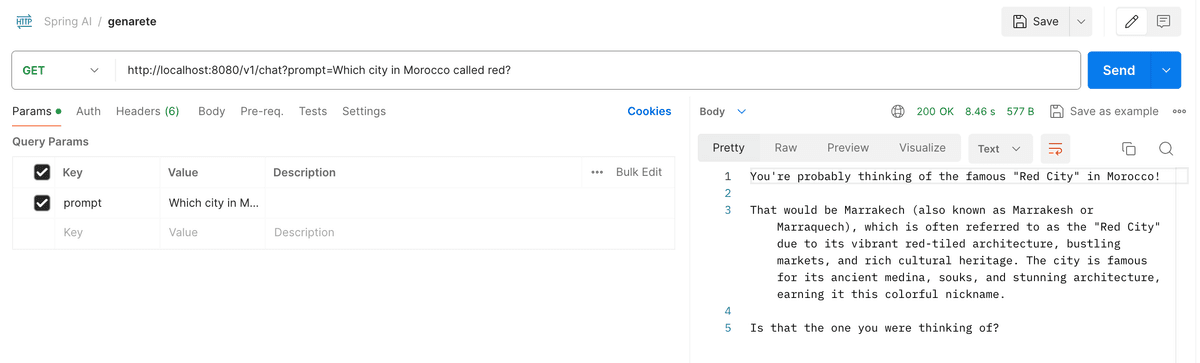Open the Cookies link
This screenshot has width=1200, height=363.
pos(649,111)
